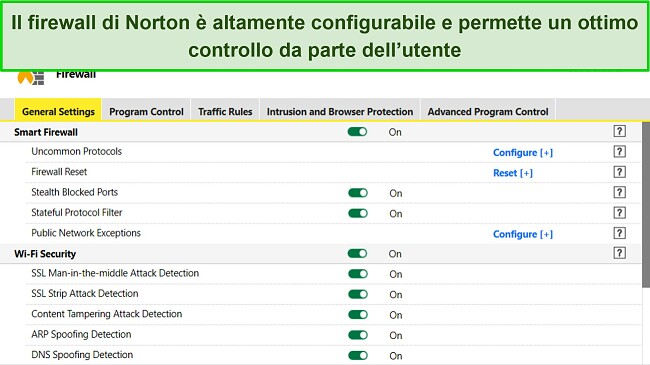Click the Norton firewall logo icon

pyautogui.click(x=31, y=78)
